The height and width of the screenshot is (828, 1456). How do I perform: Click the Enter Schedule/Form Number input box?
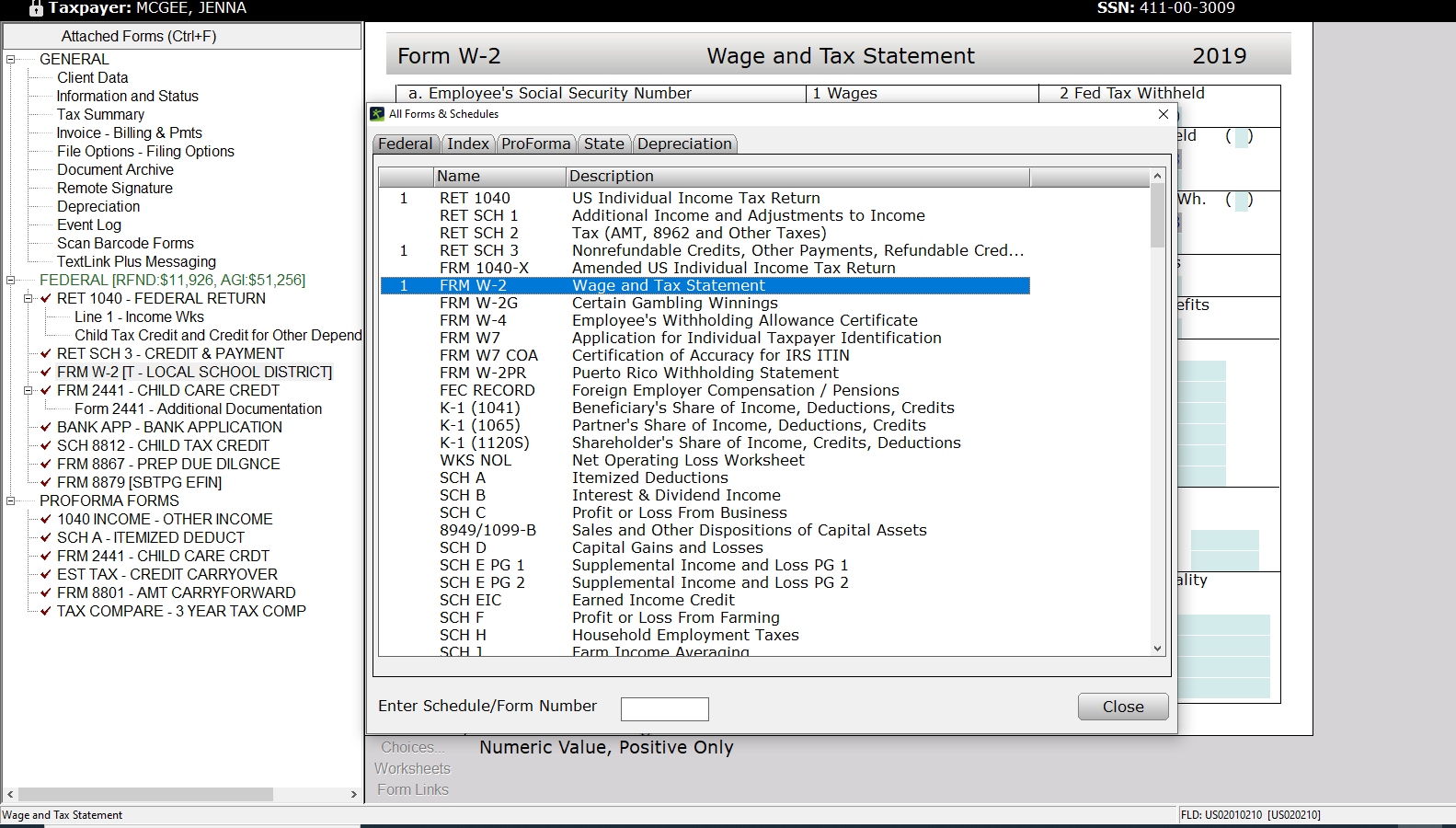(x=664, y=708)
